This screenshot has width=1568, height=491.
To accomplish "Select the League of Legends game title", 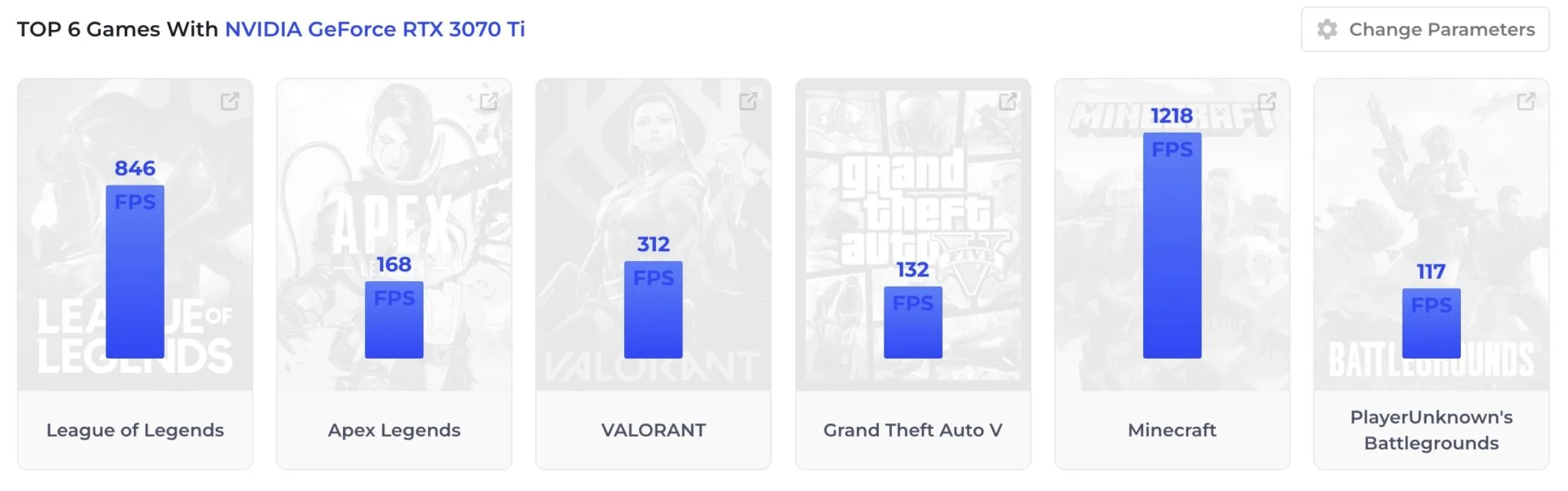I will click(135, 430).
